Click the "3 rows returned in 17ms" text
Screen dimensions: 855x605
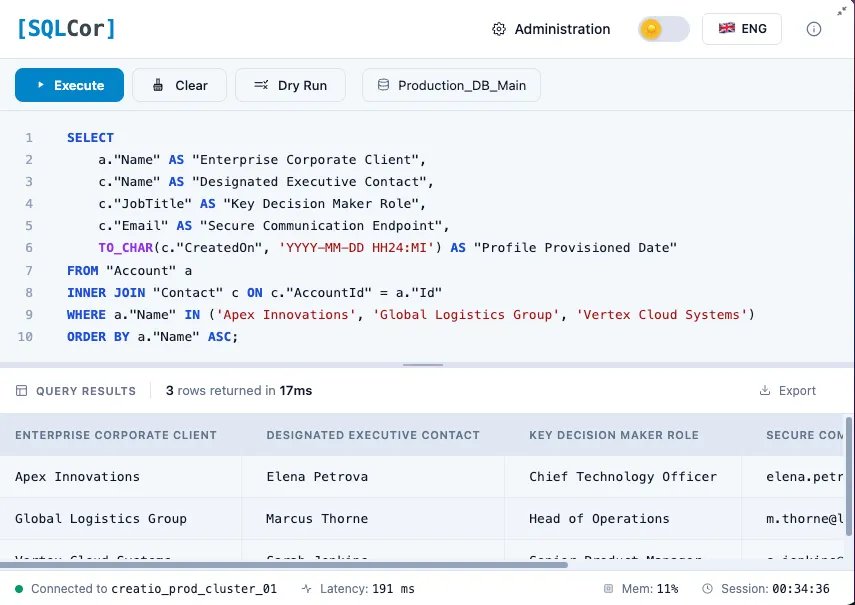(239, 390)
